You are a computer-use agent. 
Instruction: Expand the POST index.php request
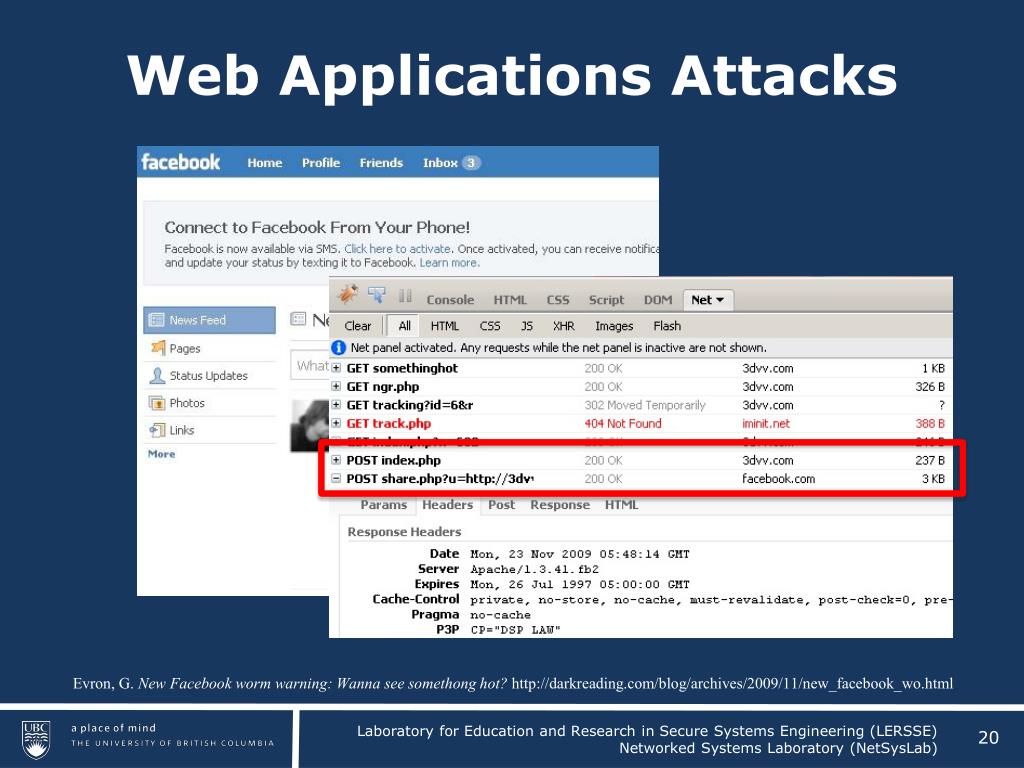click(x=336, y=460)
